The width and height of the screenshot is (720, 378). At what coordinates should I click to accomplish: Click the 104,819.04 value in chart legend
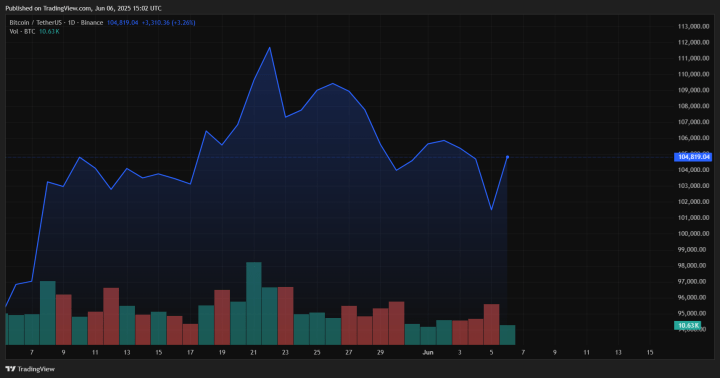123,23
